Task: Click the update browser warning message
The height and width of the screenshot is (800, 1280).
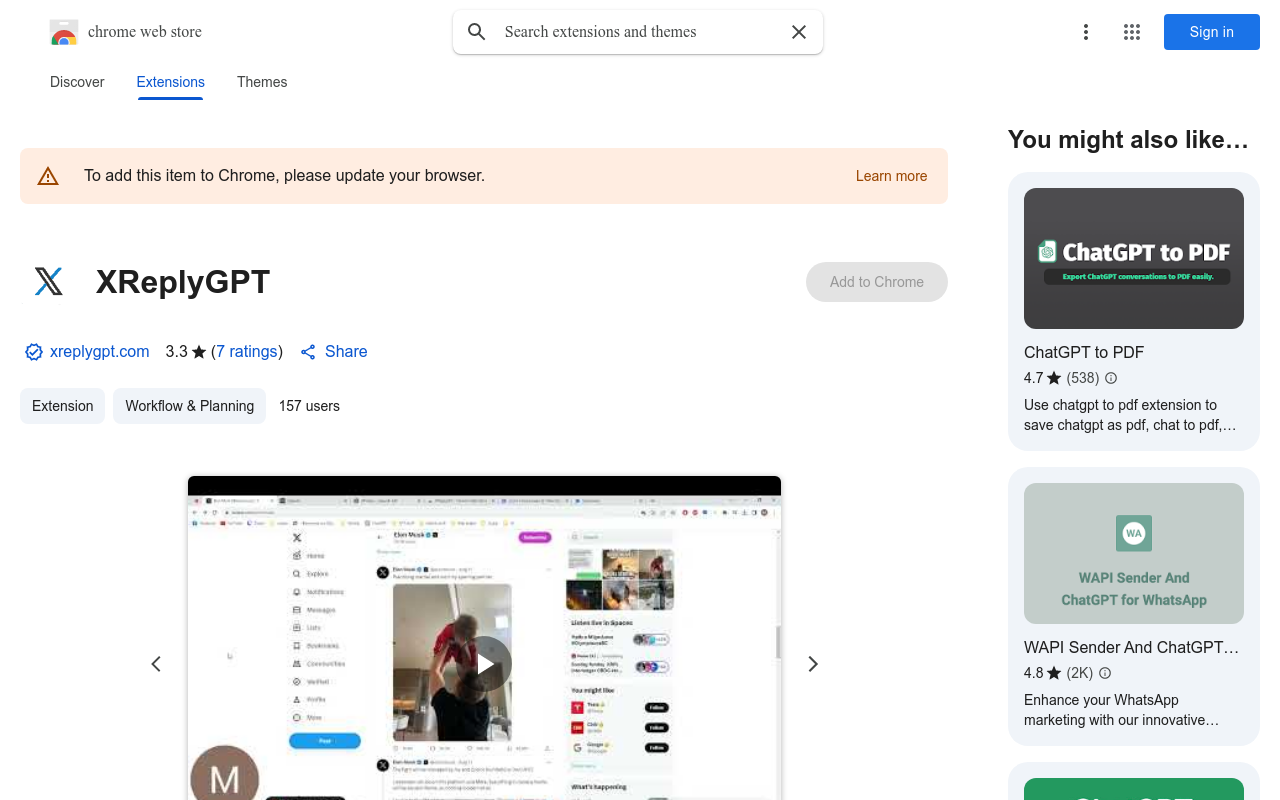Action: pyautogui.click(x=284, y=176)
